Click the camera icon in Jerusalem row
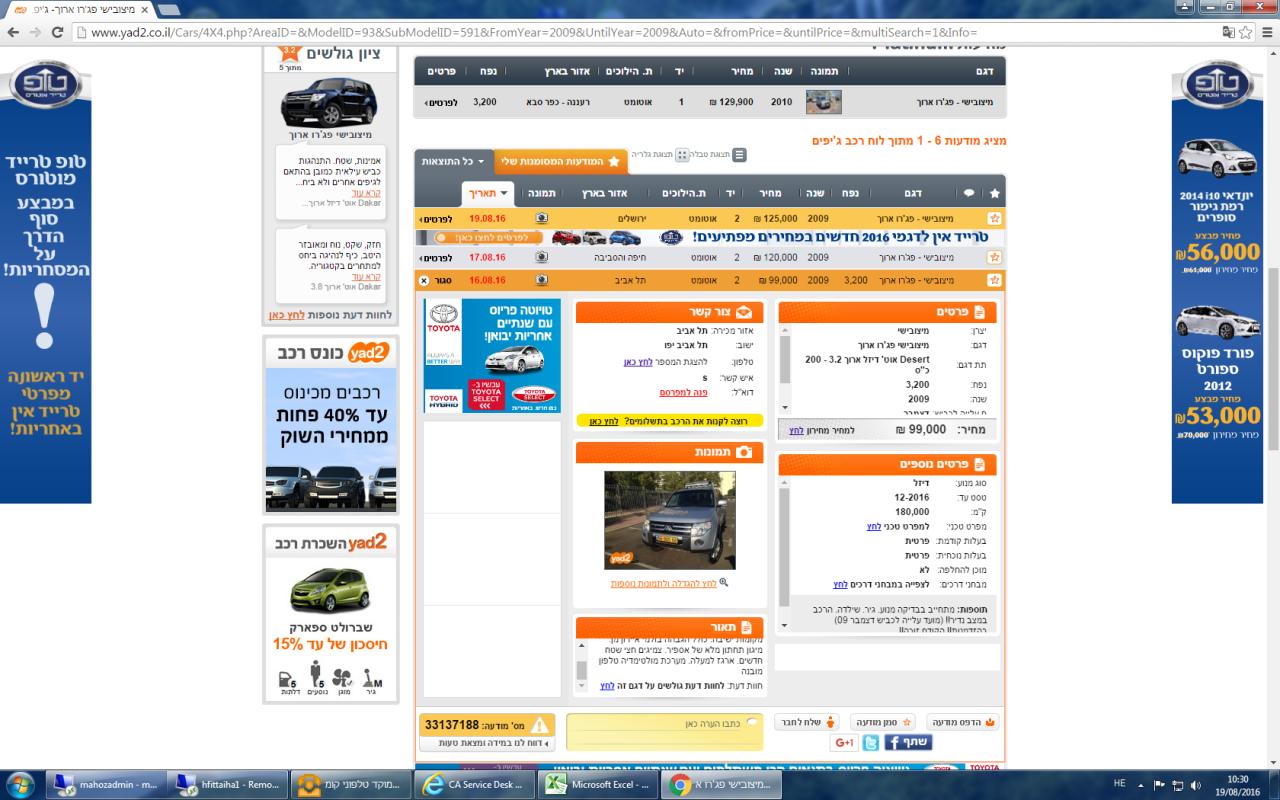1280x800 pixels. tap(541, 218)
